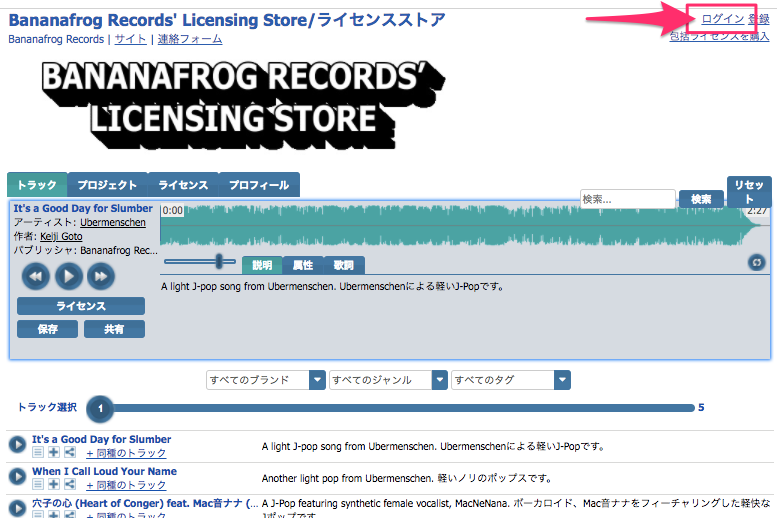Click license list icon under "It's a Good Day for Slumber"
Viewport: 777px width, 518px height.
click(38, 454)
